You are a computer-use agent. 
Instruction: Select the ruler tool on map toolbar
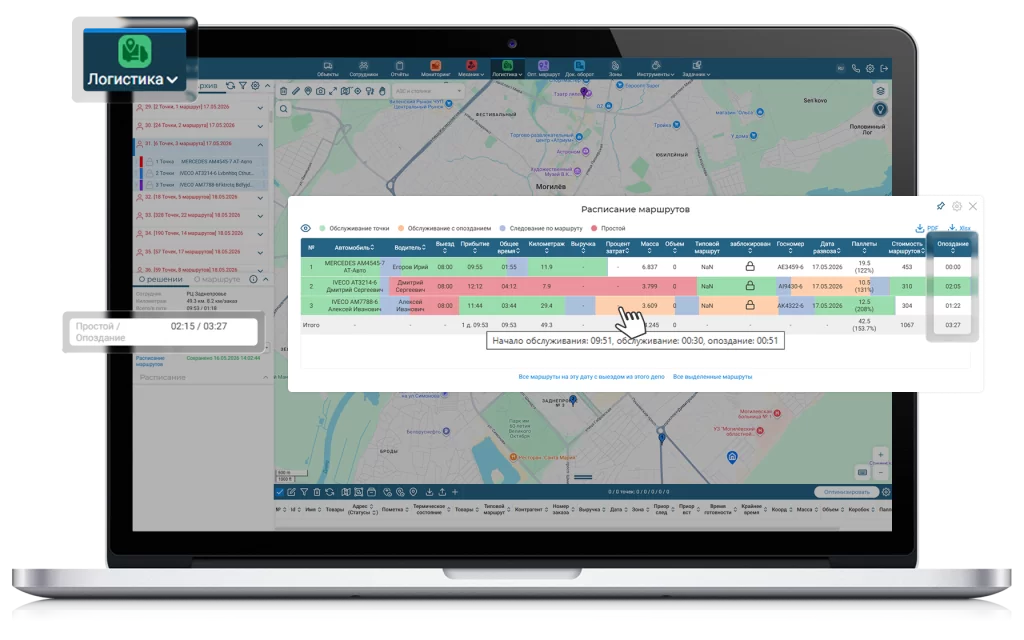[x=296, y=91]
